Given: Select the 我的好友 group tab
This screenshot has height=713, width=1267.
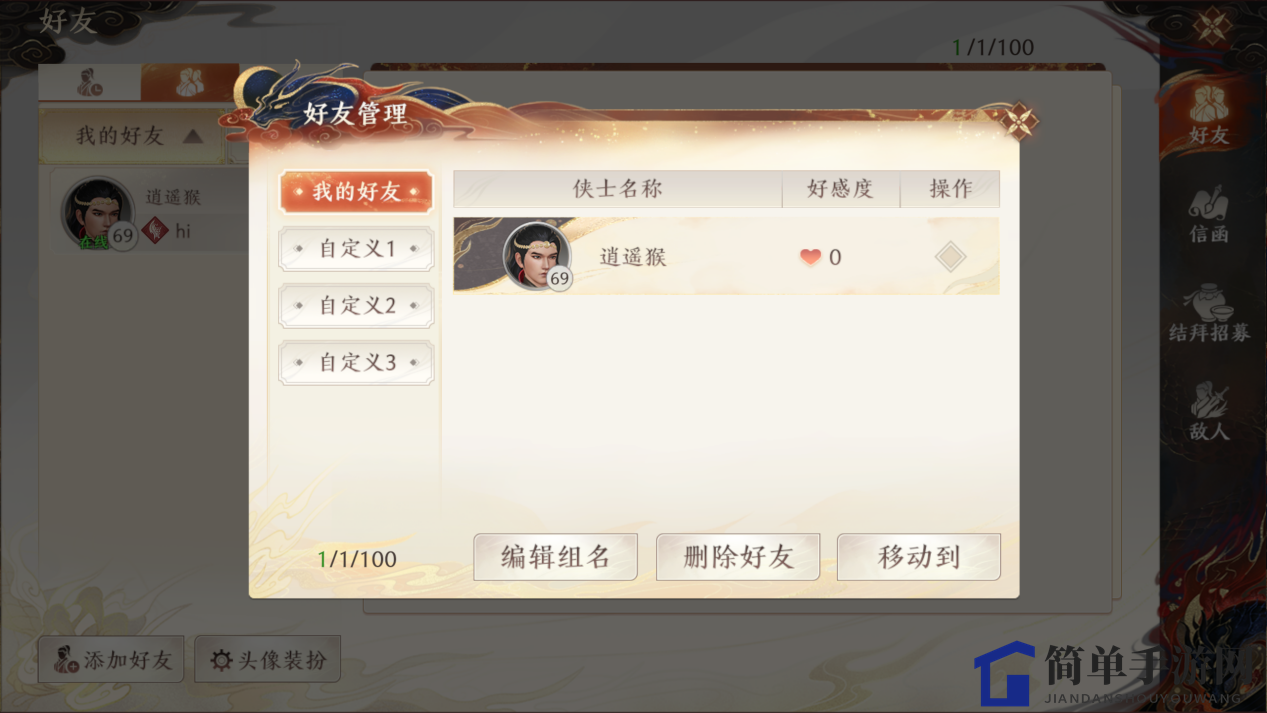Looking at the screenshot, I should pos(356,192).
